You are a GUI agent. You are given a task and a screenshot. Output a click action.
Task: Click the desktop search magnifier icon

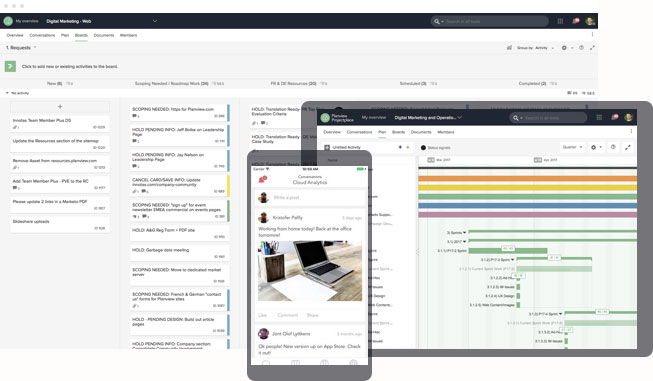pos(436,22)
